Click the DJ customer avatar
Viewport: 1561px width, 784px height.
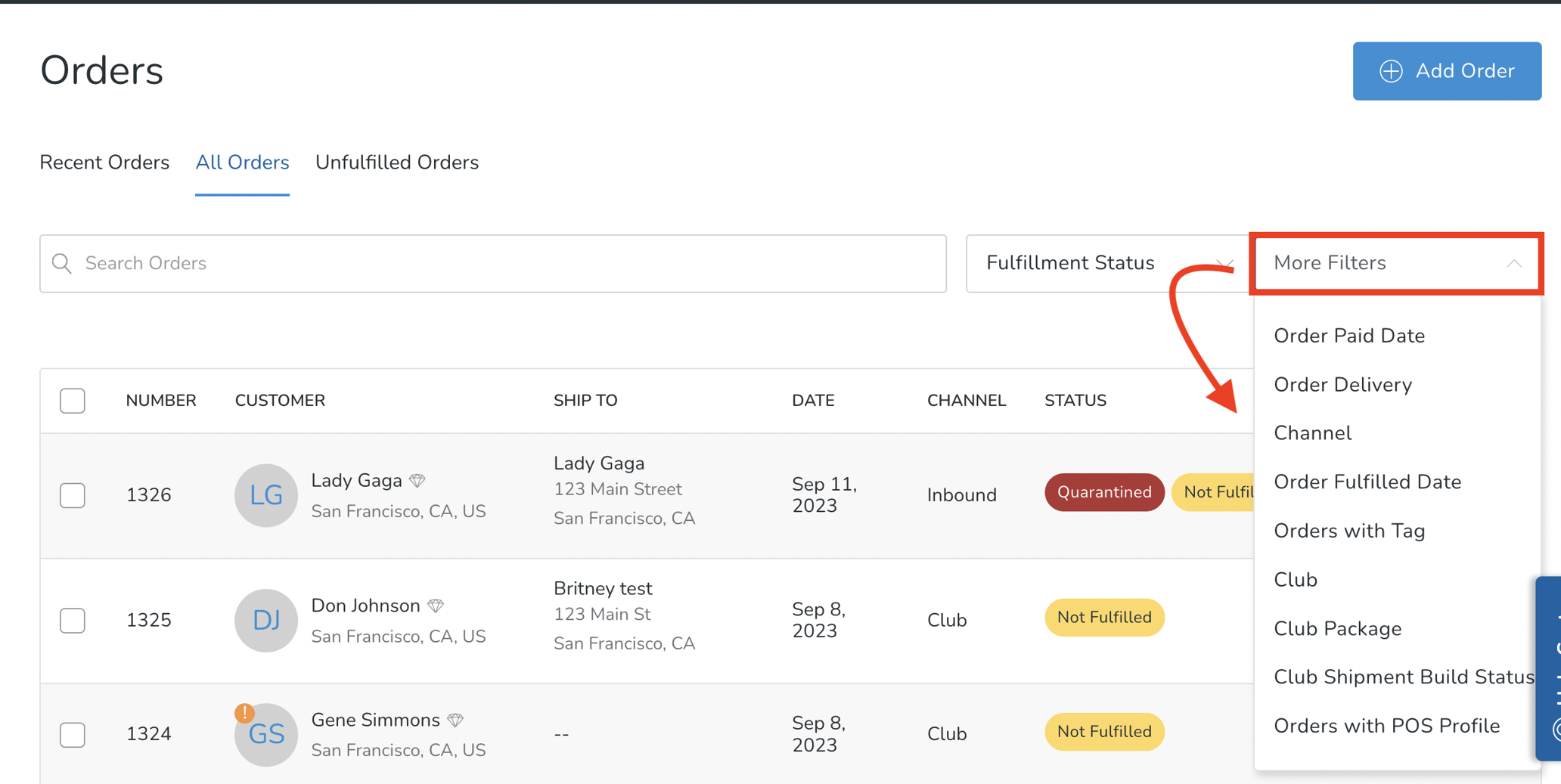[x=265, y=620]
